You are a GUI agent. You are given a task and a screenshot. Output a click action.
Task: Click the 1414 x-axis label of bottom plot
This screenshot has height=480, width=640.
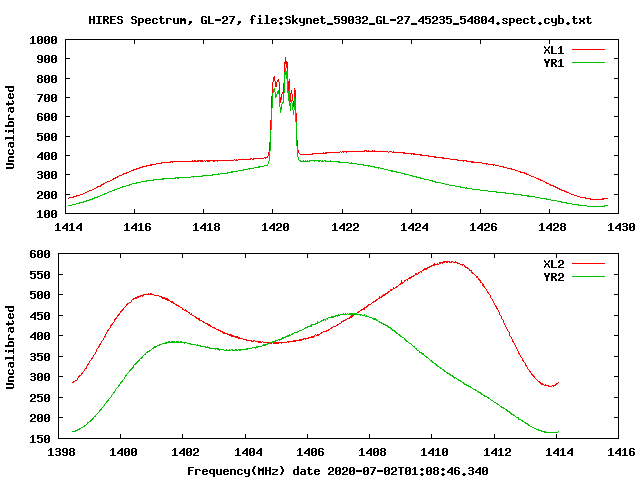pos(559,452)
